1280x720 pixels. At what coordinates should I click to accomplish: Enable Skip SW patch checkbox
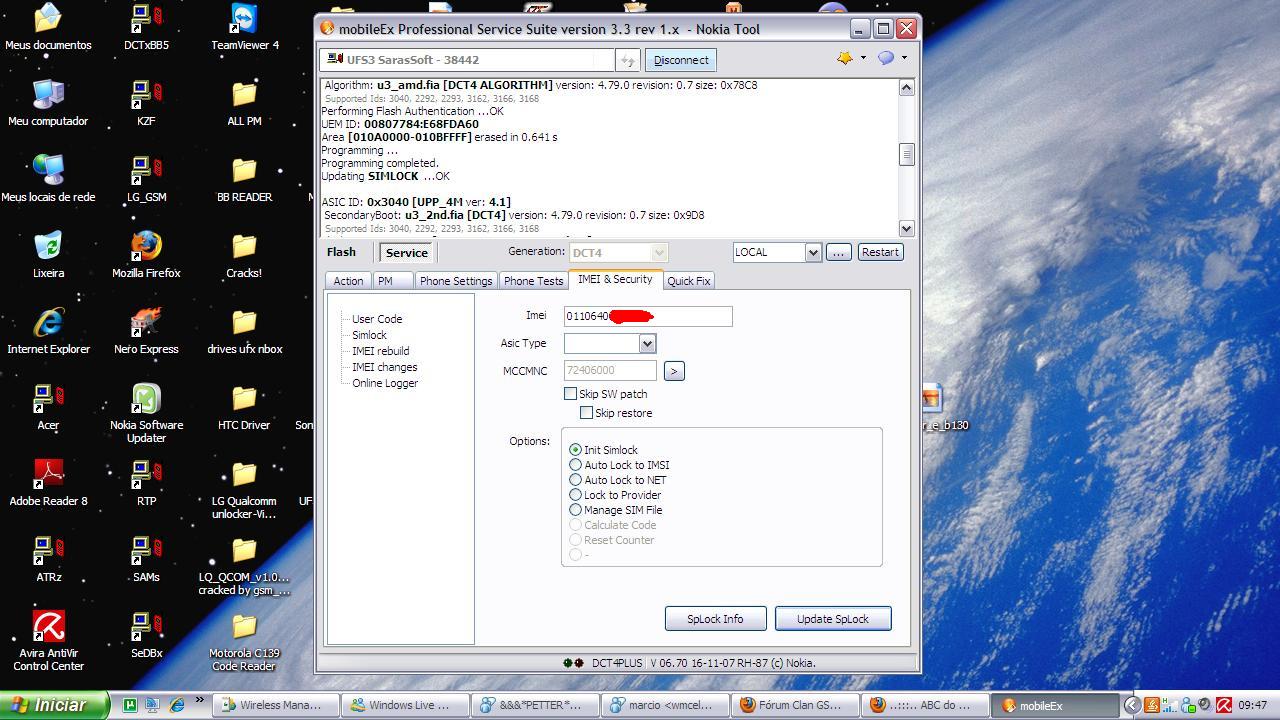[570, 394]
